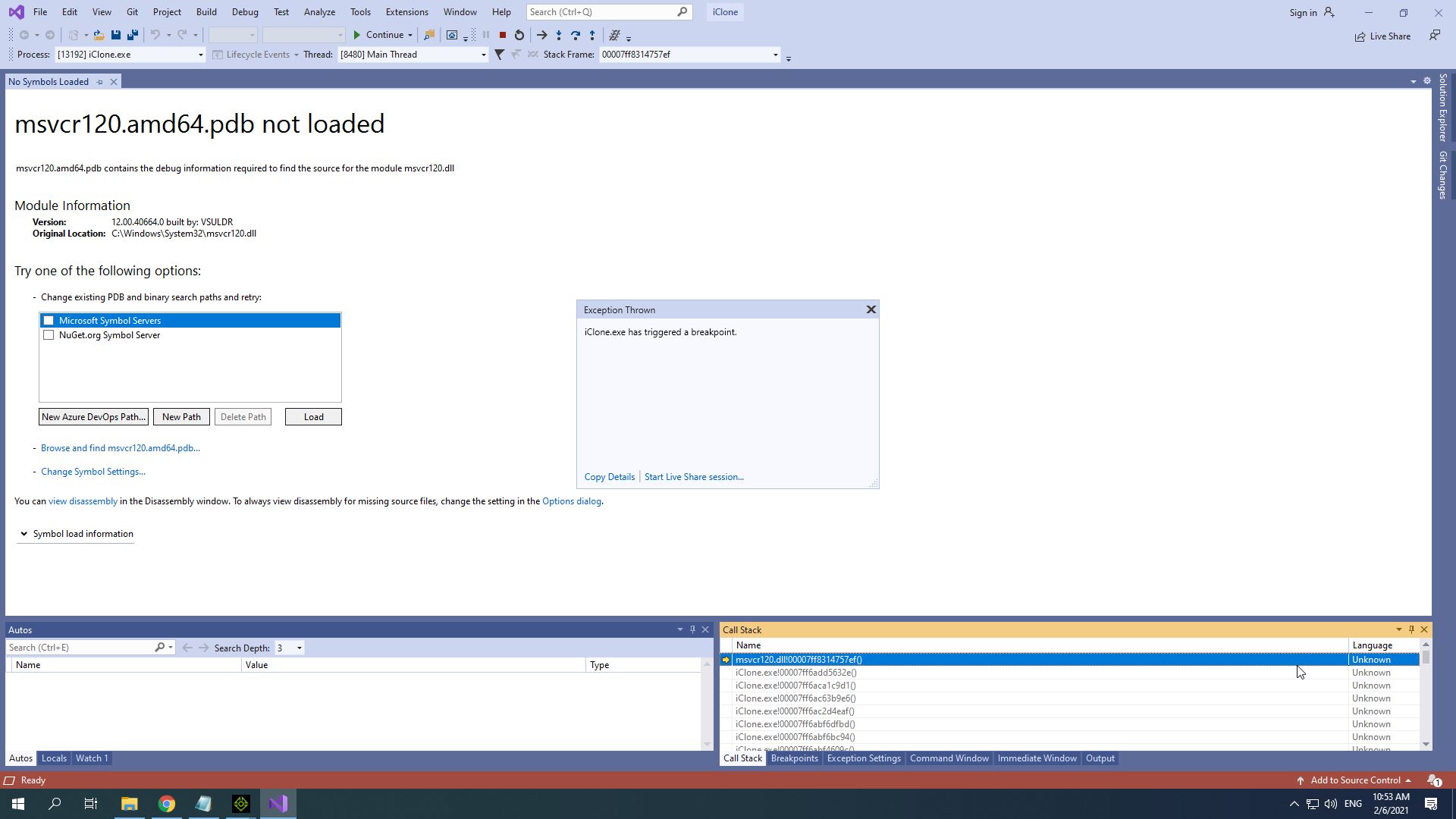The height and width of the screenshot is (819, 1456).
Task: Click the Open File toolbar icon
Action: coord(99,35)
